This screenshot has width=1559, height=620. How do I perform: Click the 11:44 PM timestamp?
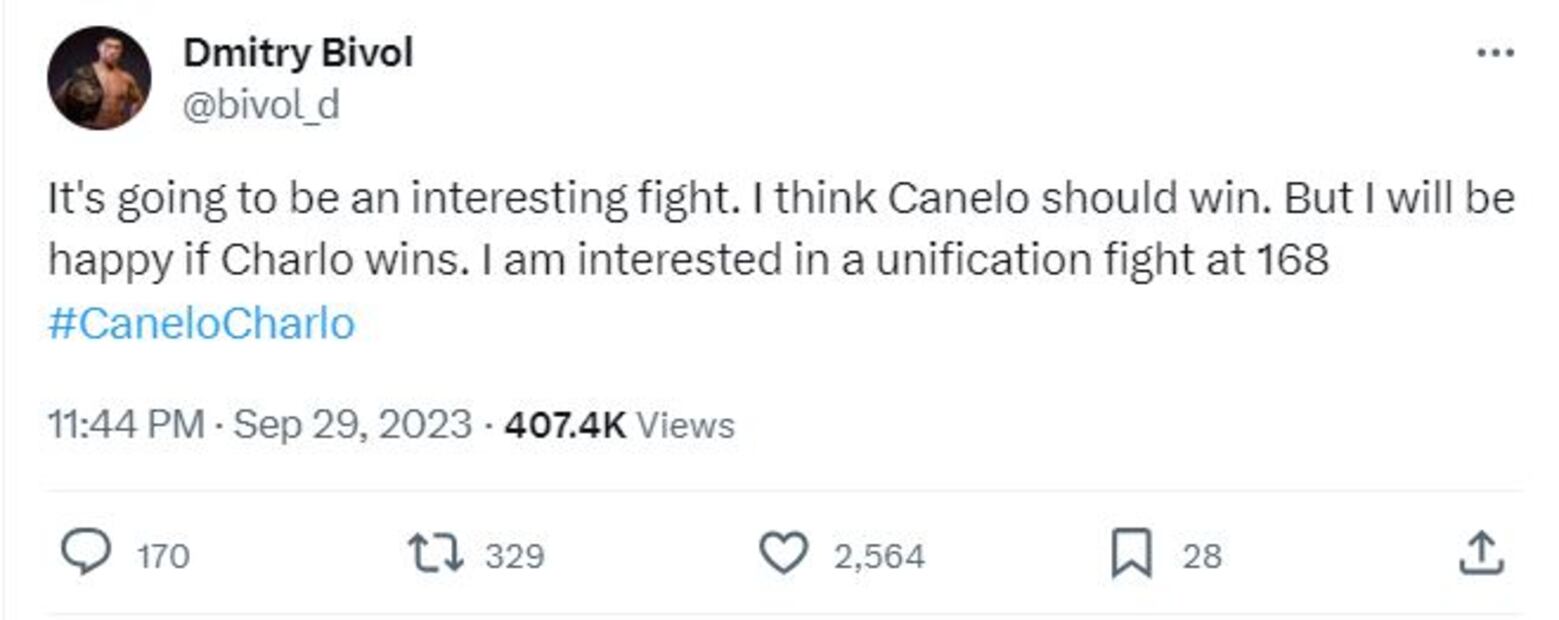[x=126, y=425]
